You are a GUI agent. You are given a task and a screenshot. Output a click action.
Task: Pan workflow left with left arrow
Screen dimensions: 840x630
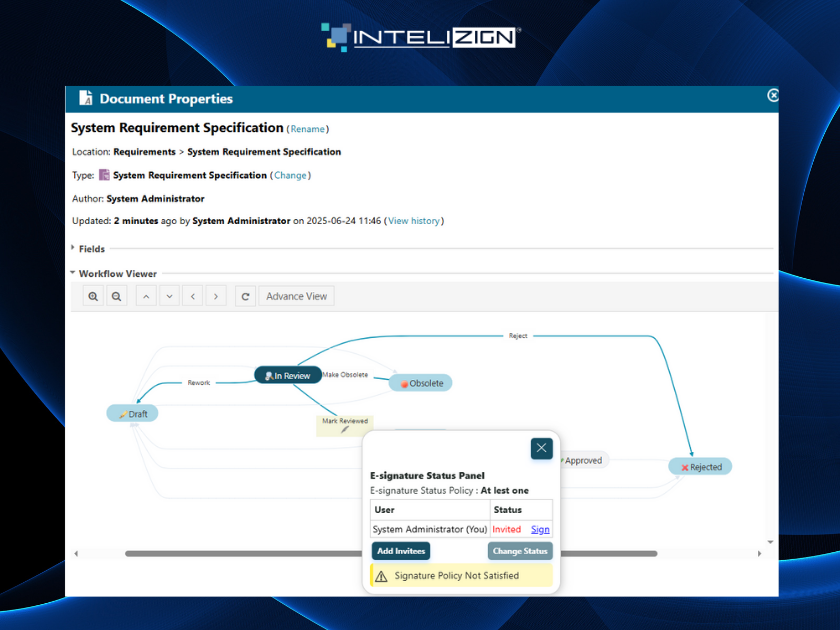coord(193,296)
